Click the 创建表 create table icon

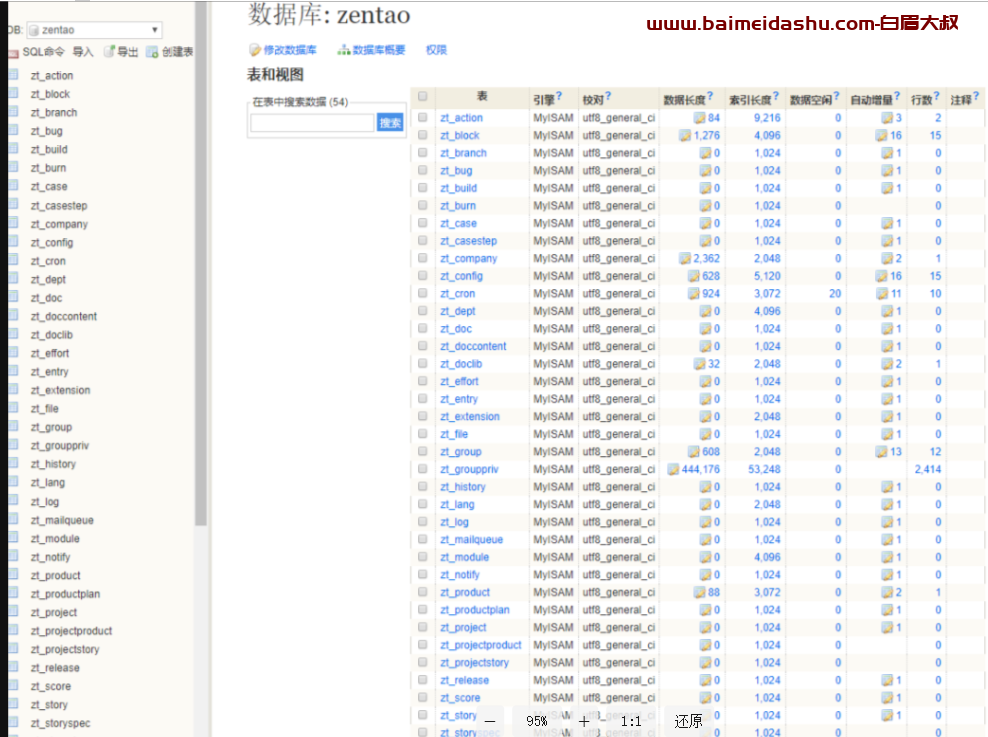152,52
